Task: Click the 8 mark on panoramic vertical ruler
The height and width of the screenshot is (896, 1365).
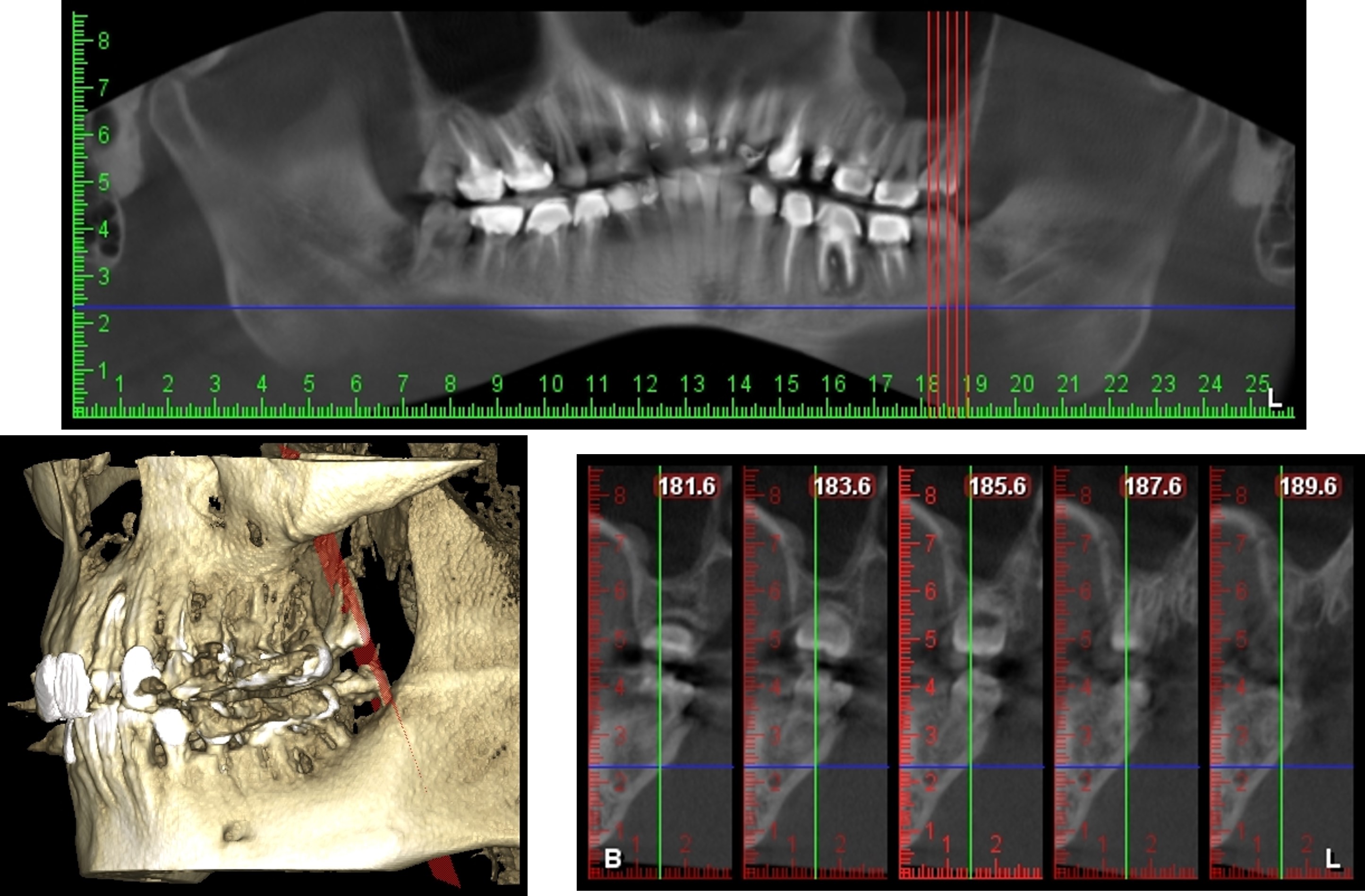Action: tap(103, 41)
